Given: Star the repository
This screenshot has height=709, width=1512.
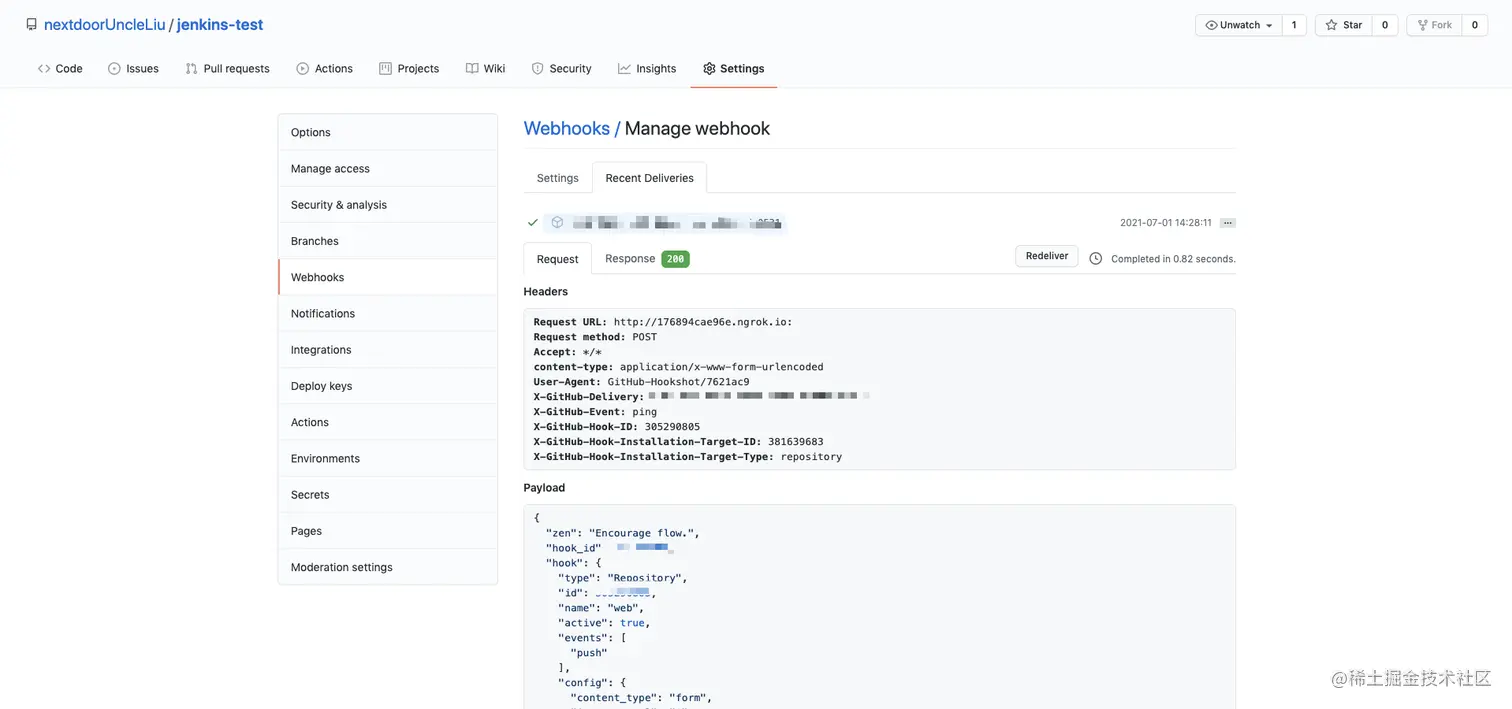Looking at the screenshot, I should tap(1343, 25).
